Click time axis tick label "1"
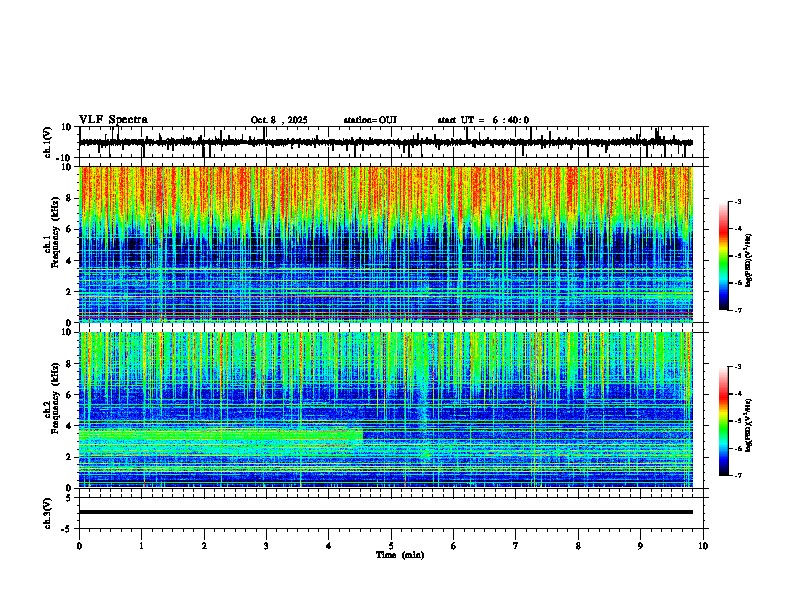 click(x=141, y=546)
